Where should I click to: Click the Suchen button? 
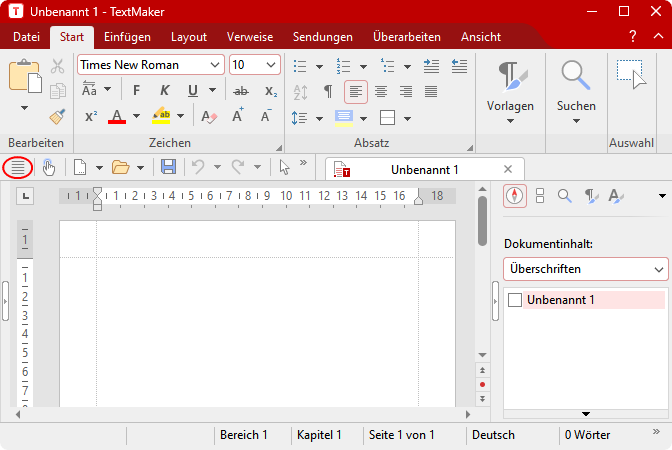pyautogui.click(x=576, y=90)
